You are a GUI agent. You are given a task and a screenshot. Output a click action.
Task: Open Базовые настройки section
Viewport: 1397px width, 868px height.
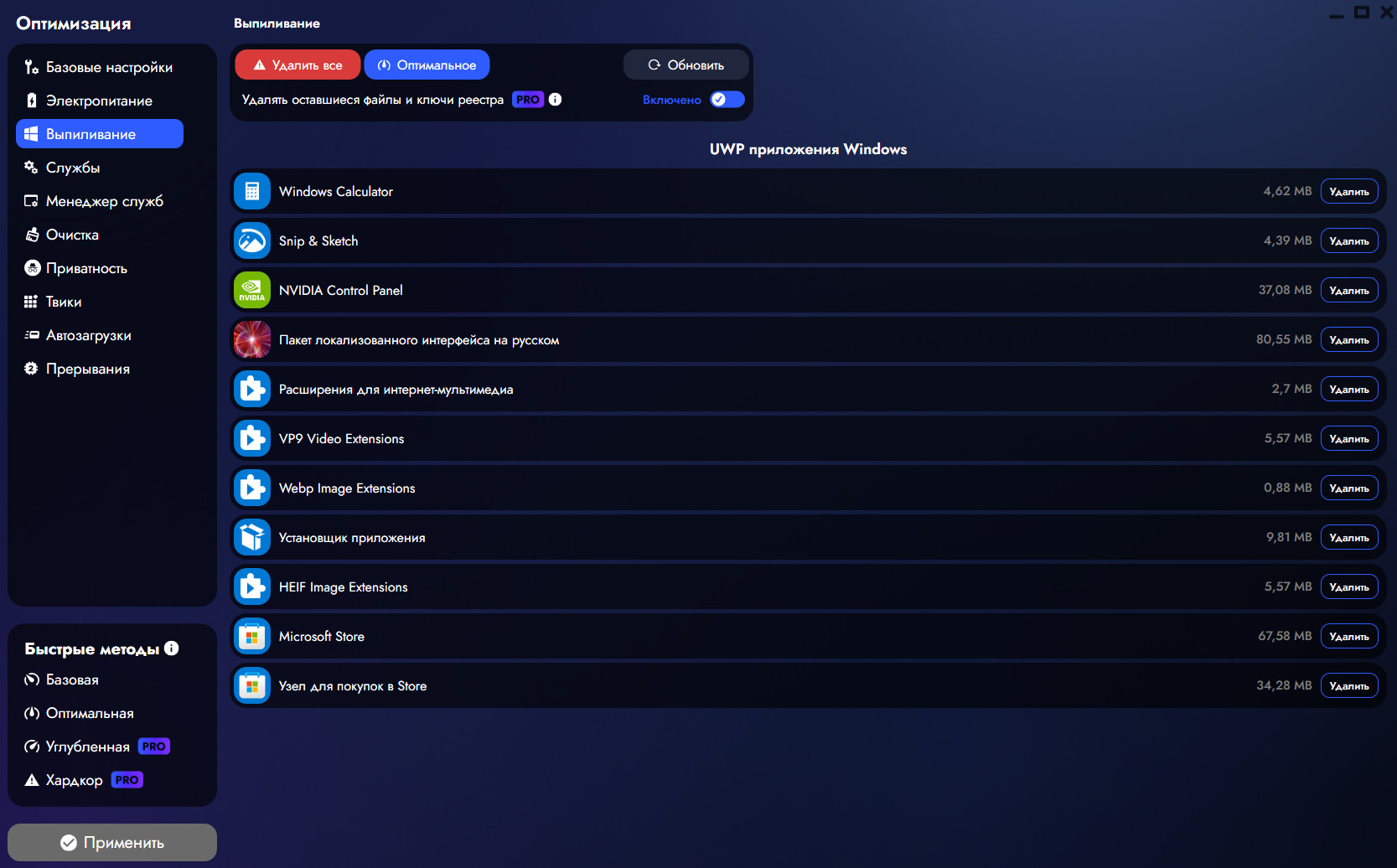[99, 67]
